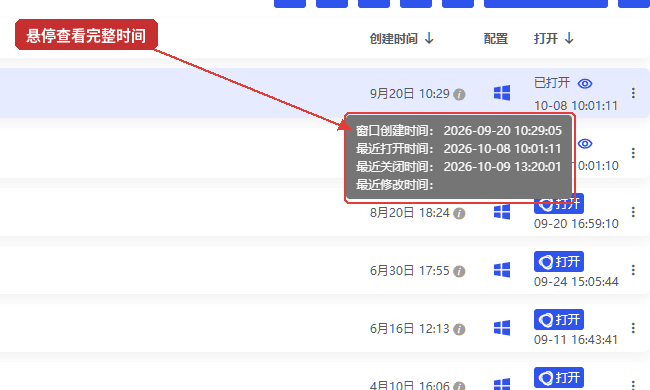Click 打开 button above 09-24 15:05:44
Screen dimensions: 650x390
click(x=559, y=262)
